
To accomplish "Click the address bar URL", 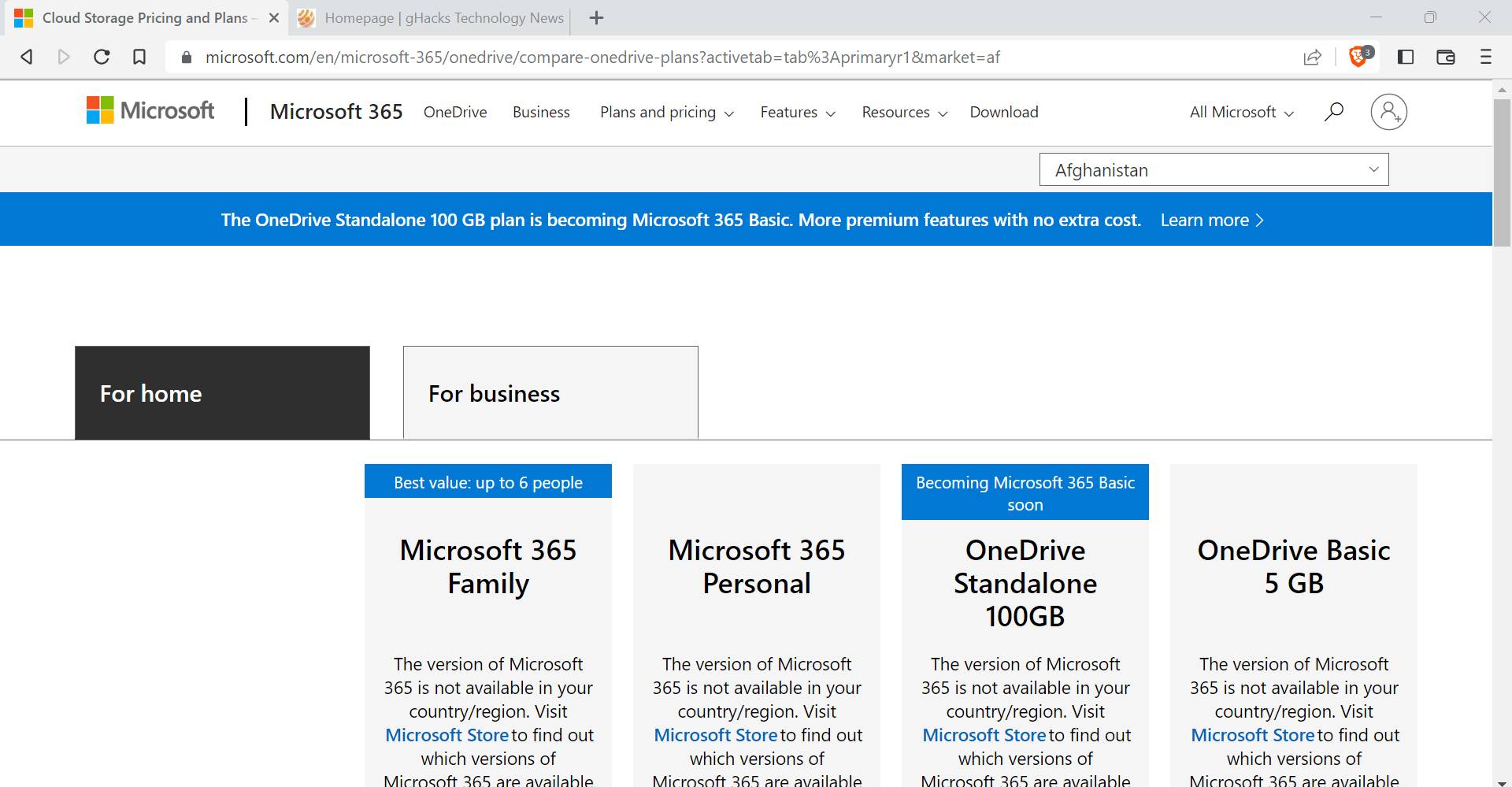I will click(x=602, y=57).
